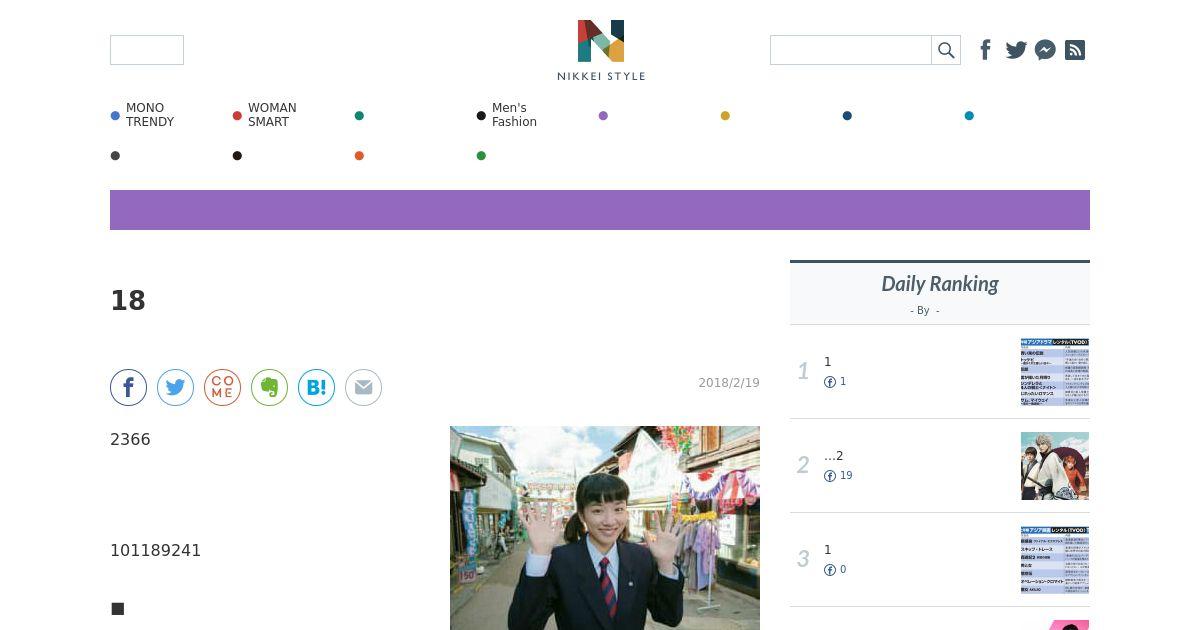Screen dimensions: 1200x630
Task: Send article by email icon
Action: 363,387
